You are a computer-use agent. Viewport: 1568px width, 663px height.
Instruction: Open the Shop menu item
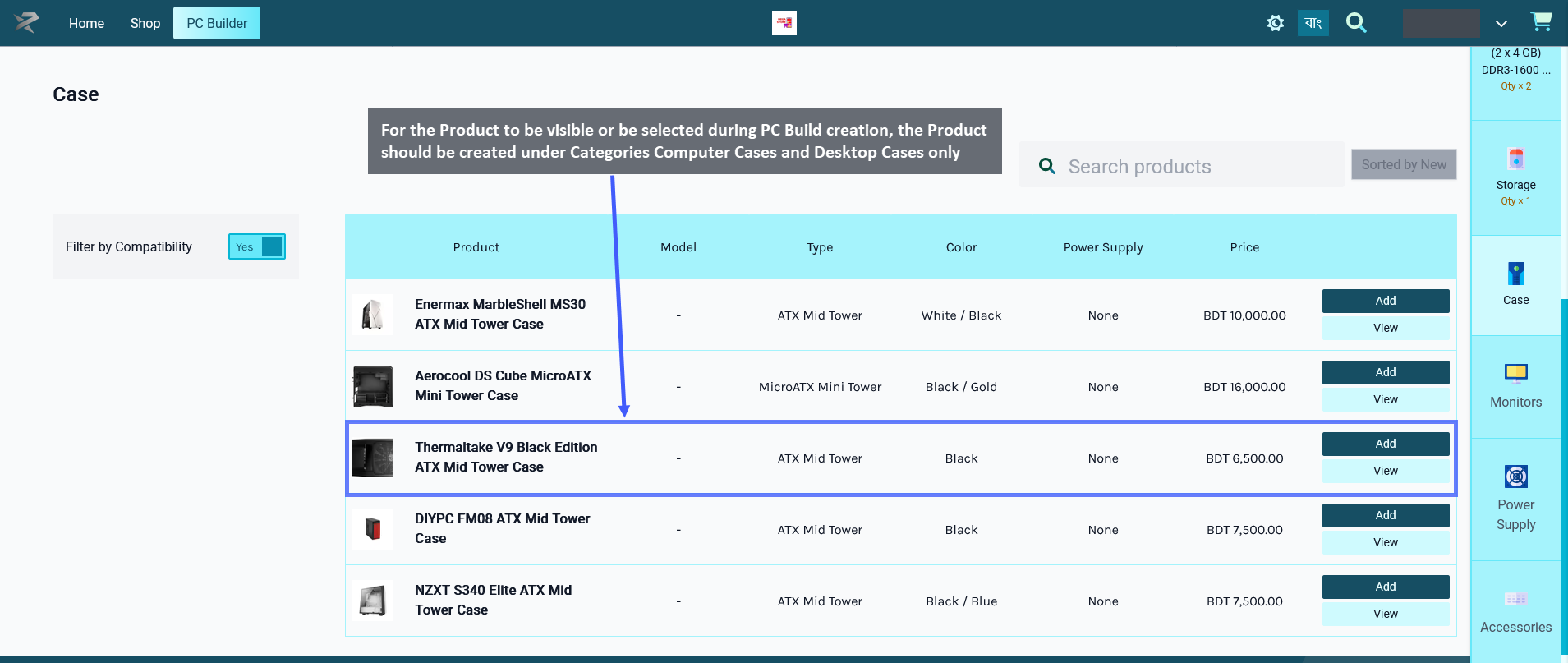click(x=145, y=23)
